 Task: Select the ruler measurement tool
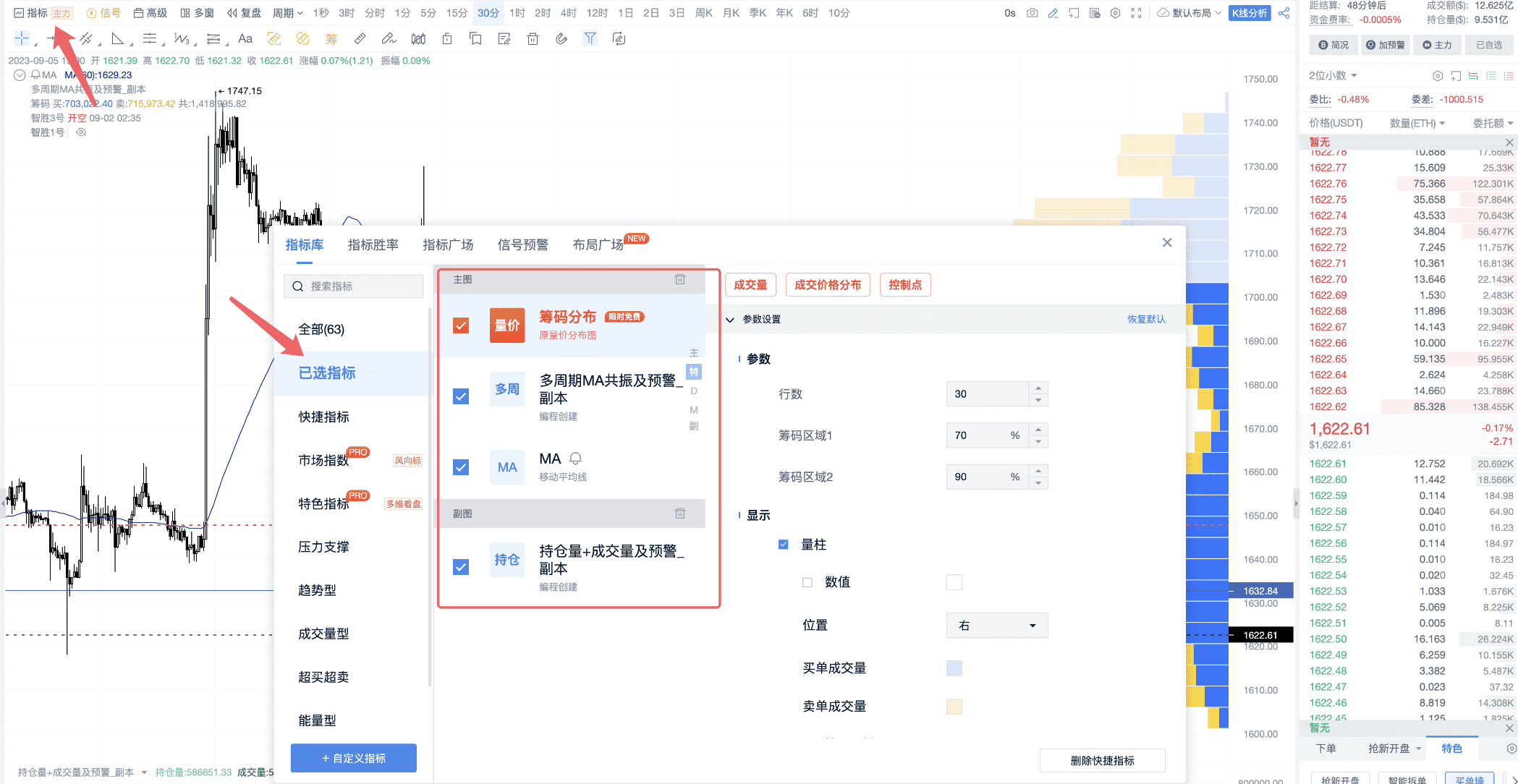coord(360,39)
